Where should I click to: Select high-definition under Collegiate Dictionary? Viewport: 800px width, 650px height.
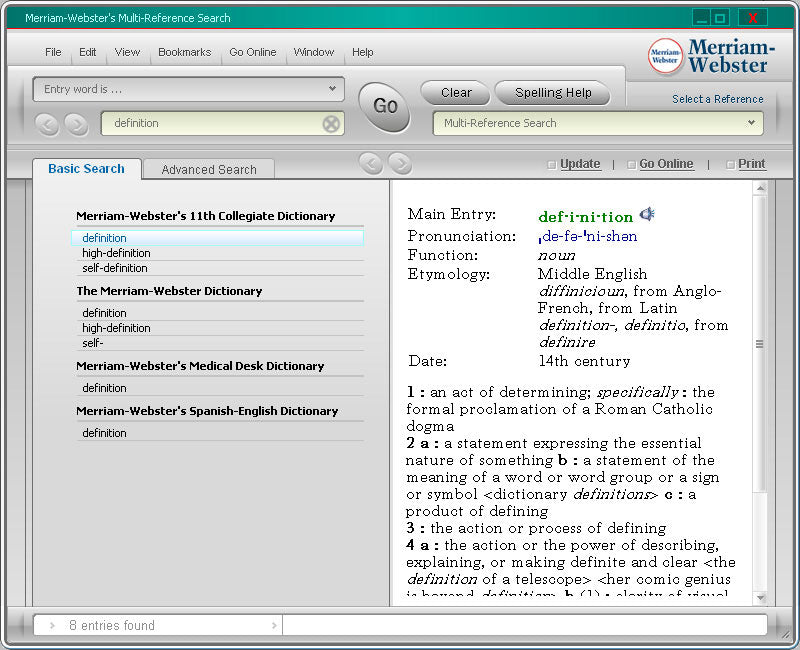click(x=116, y=253)
